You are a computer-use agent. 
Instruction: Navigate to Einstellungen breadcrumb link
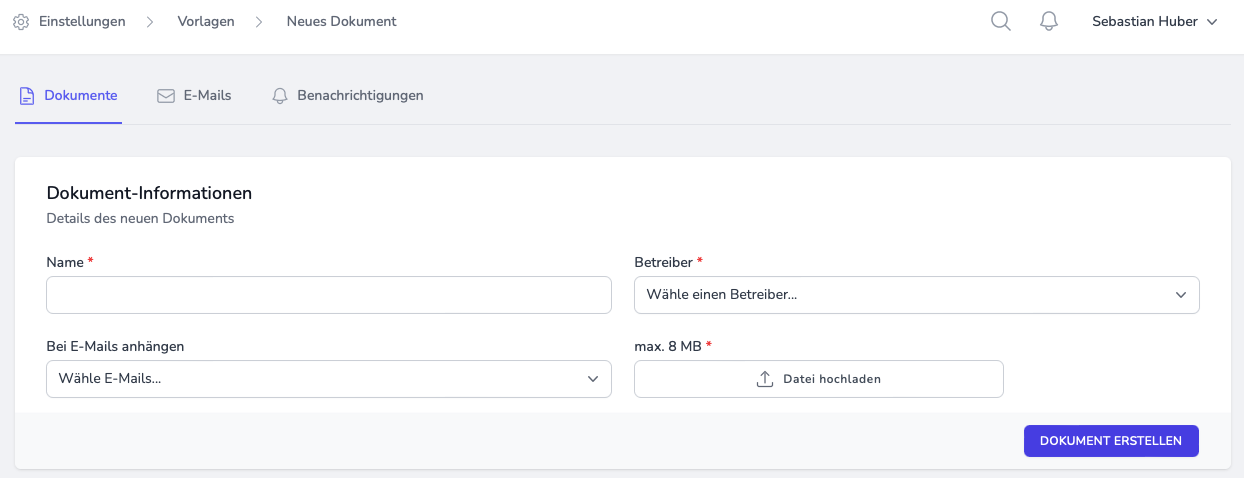(x=82, y=21)
